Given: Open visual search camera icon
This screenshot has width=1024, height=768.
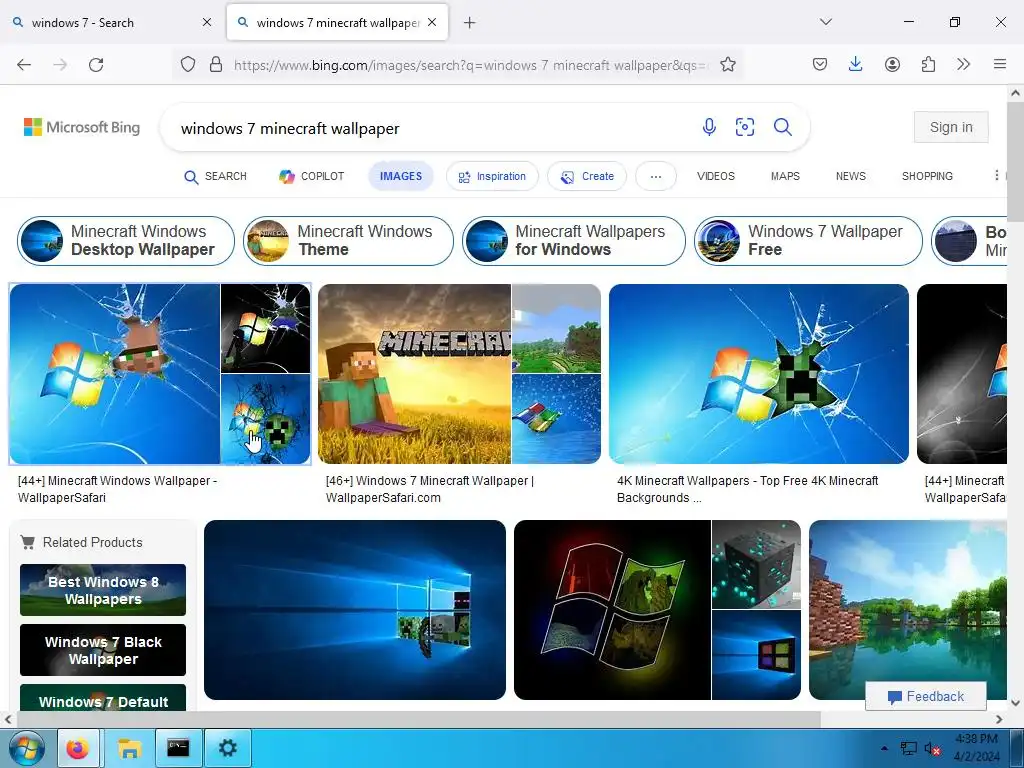Looking at the screenshot, I should tap(744, 127).
